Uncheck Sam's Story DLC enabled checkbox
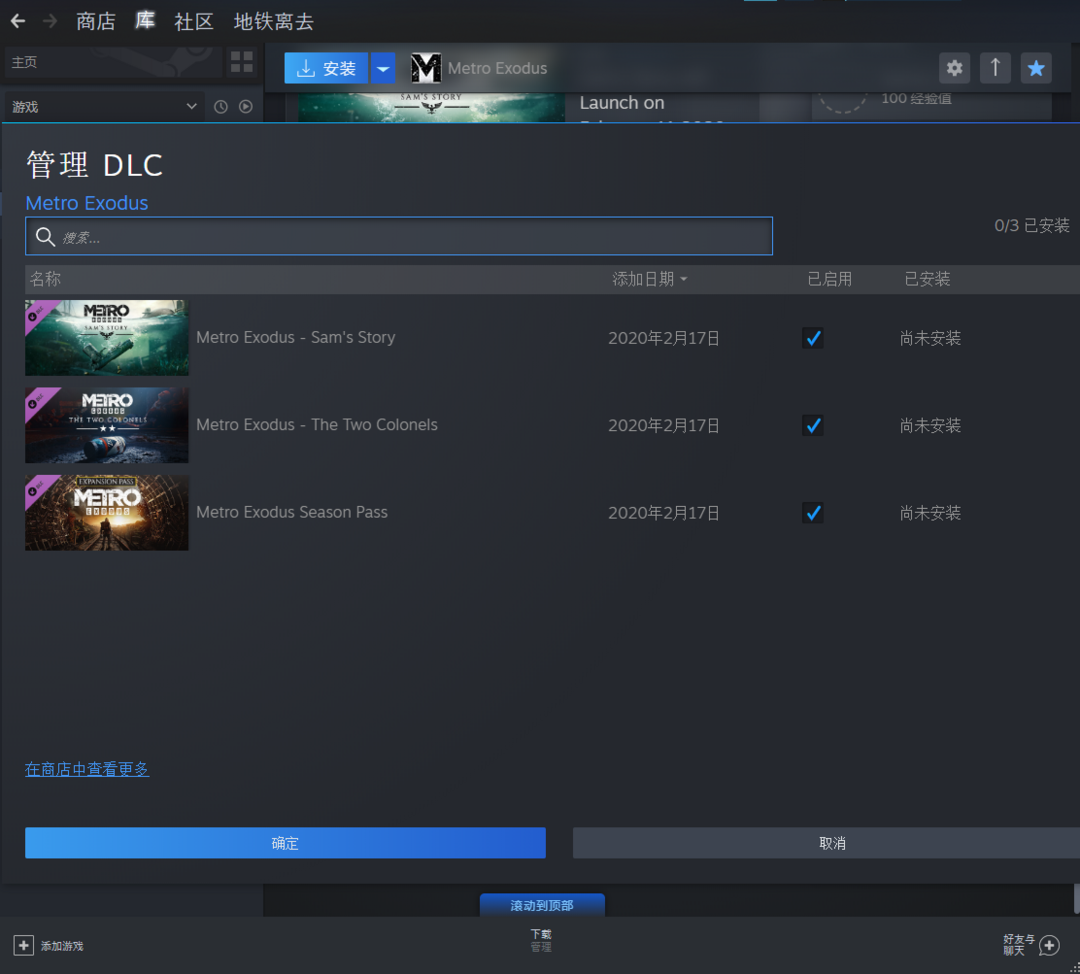The image size is (1080, 974). [x=813, y=338]
